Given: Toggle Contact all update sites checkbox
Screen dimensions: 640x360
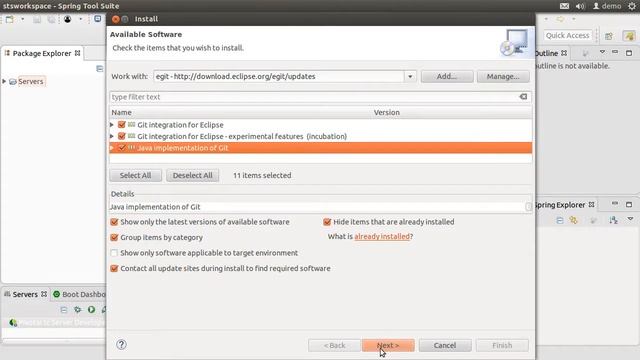Looking at the screenshot, I should point(114,269).
